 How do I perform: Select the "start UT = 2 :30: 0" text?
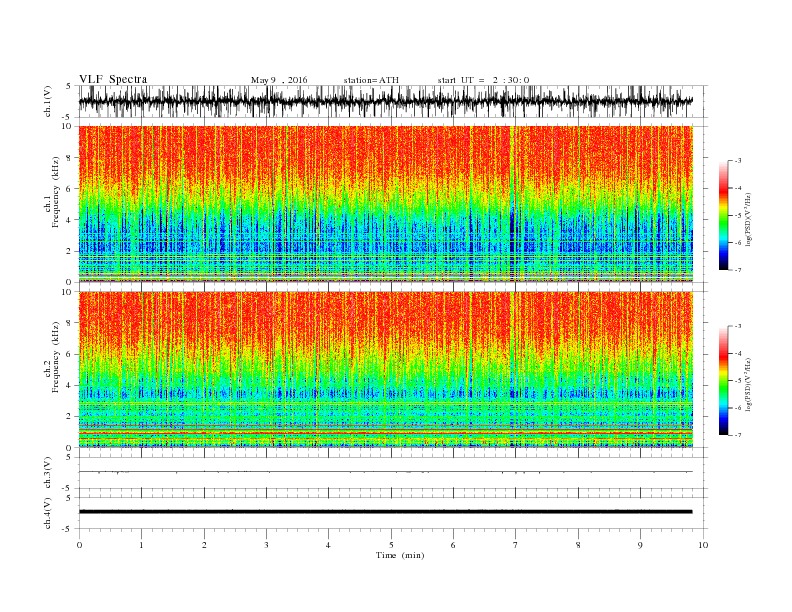483,80
